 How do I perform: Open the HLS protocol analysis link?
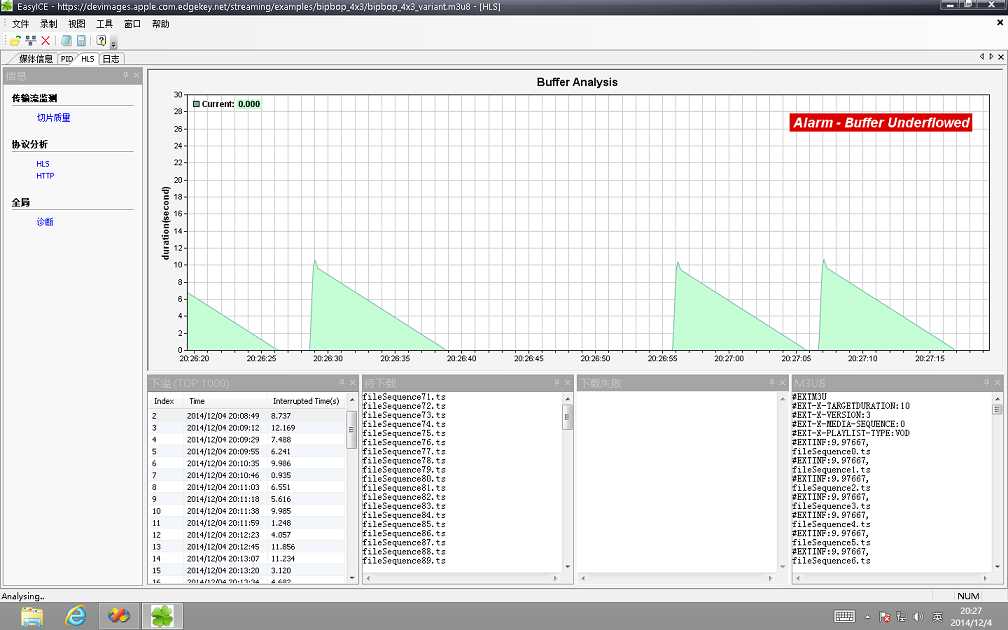(x=42, y=164)
